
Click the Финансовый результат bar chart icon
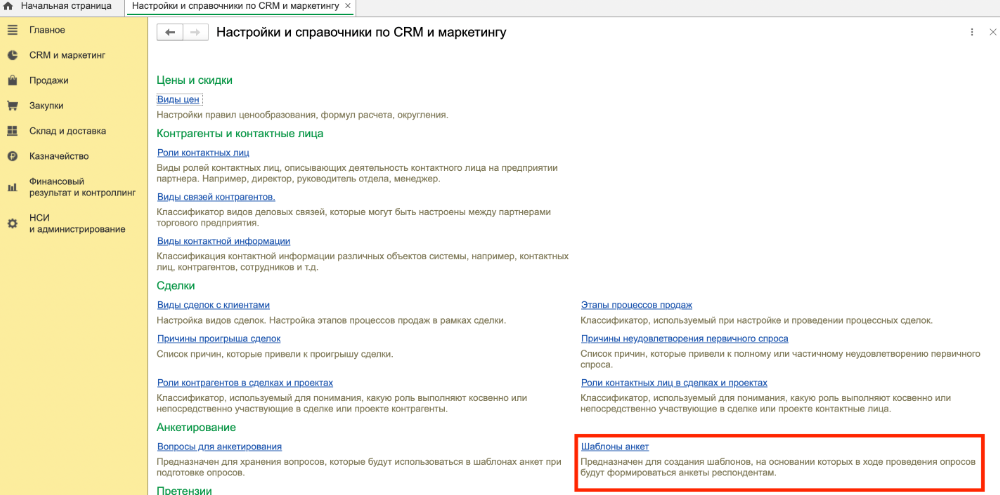pos(11,187)
